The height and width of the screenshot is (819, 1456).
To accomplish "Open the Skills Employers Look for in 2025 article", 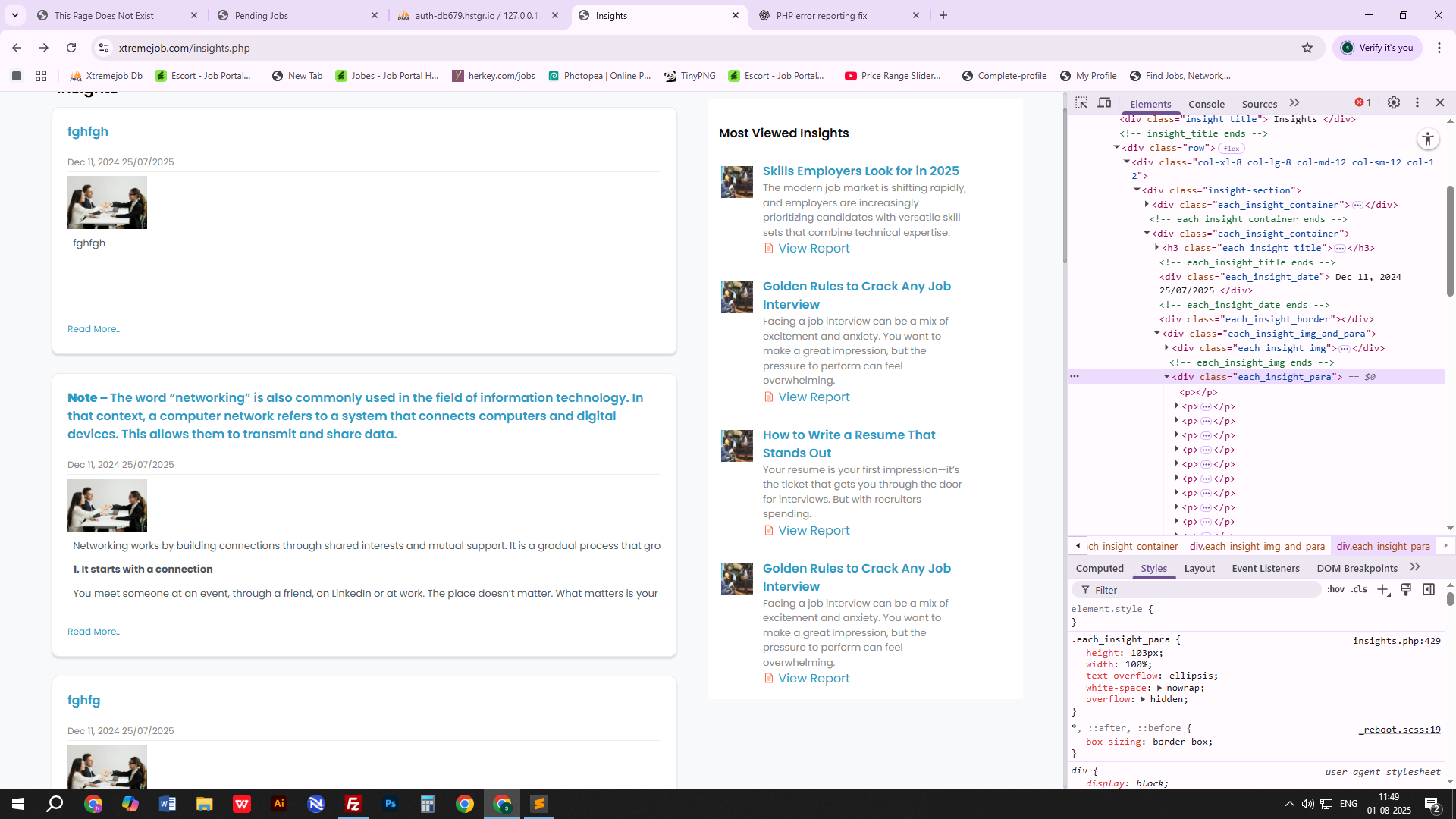I will point(861,171).
